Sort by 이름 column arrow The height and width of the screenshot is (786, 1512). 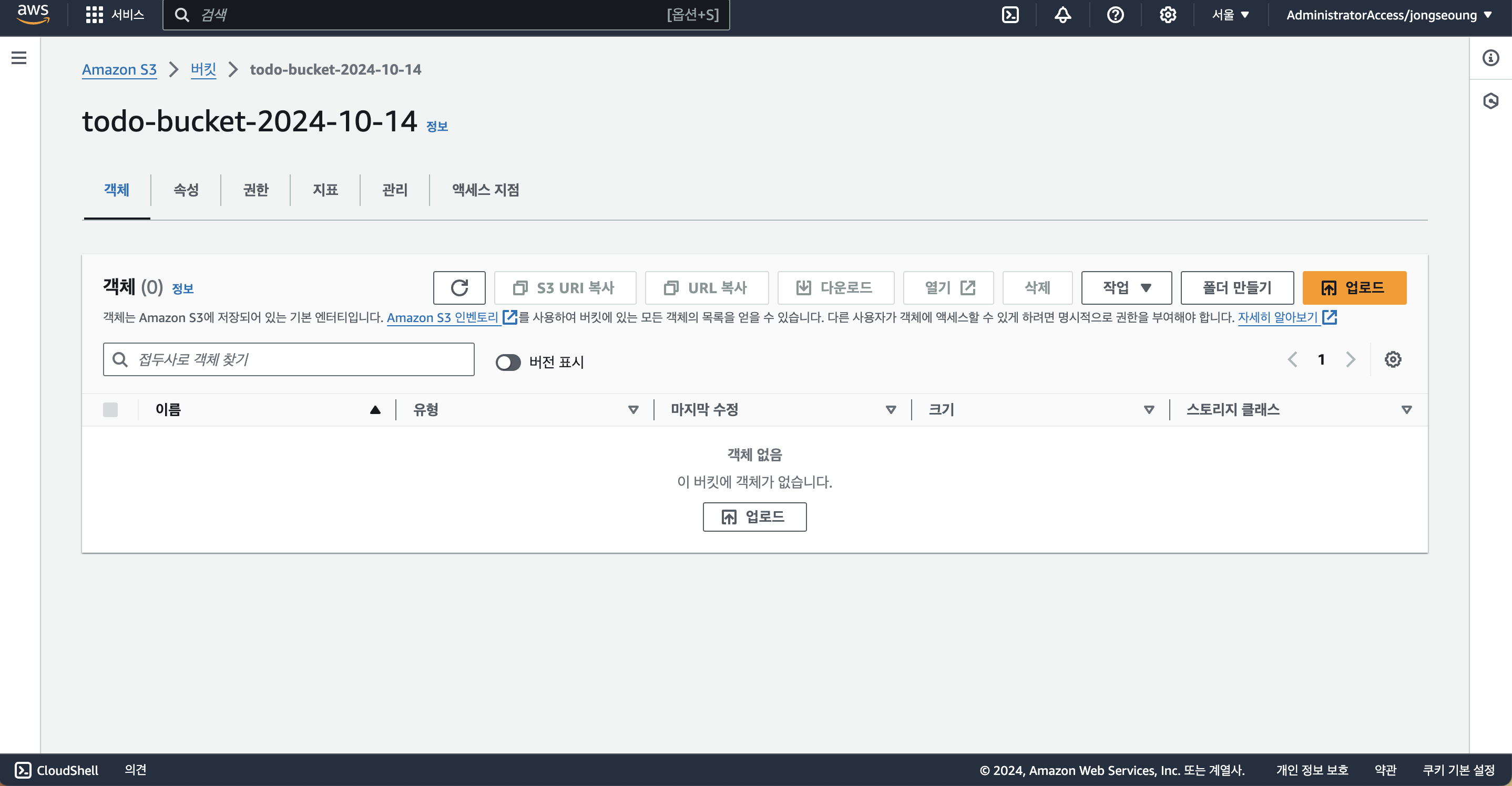click(x=375, y=409)
